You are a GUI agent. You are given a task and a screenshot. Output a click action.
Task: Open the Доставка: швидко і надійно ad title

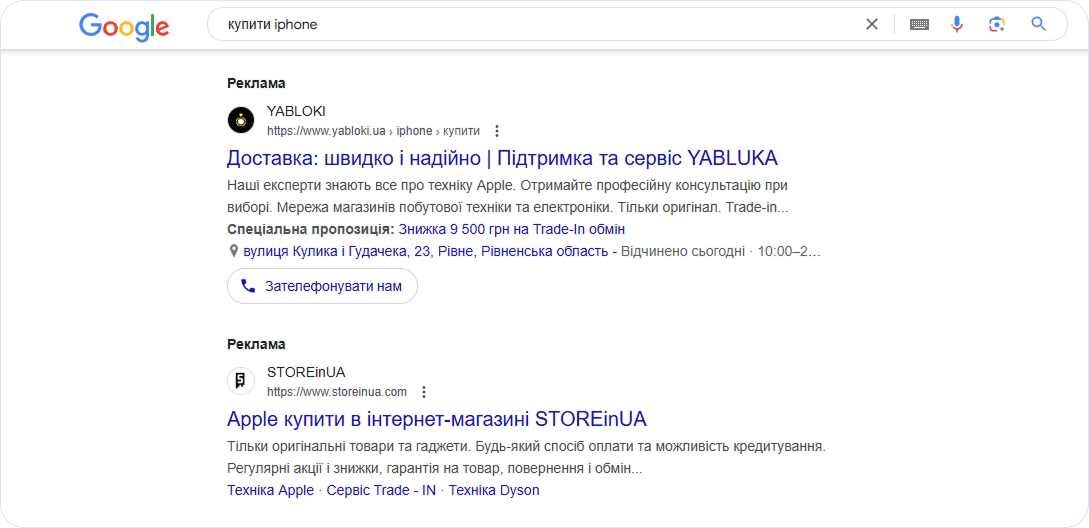pyautogui.click(x=502, y=158)
